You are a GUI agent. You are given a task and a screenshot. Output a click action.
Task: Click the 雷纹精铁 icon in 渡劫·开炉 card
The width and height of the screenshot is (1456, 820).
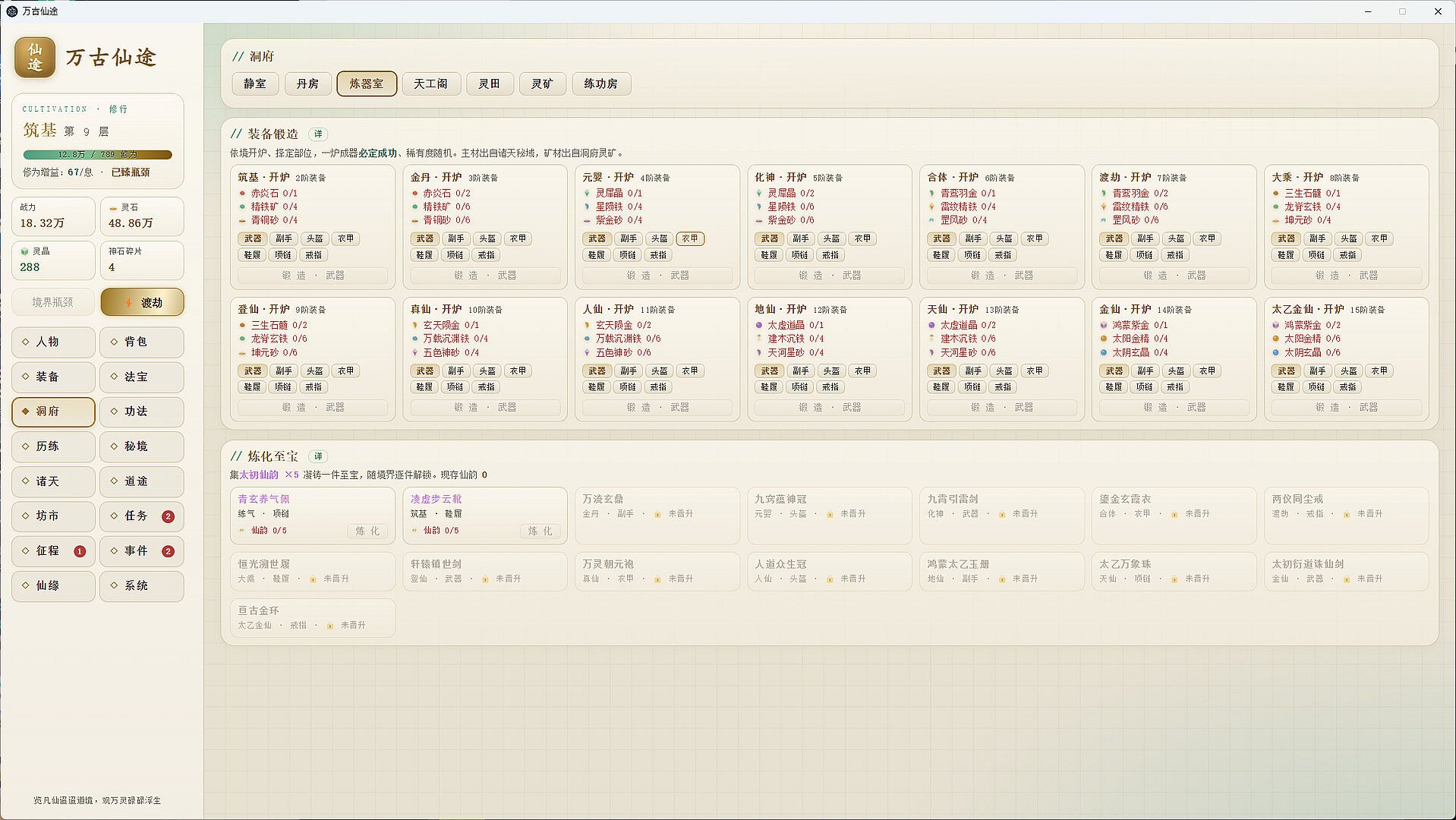pyautogui.click(x=1104, y=207)
